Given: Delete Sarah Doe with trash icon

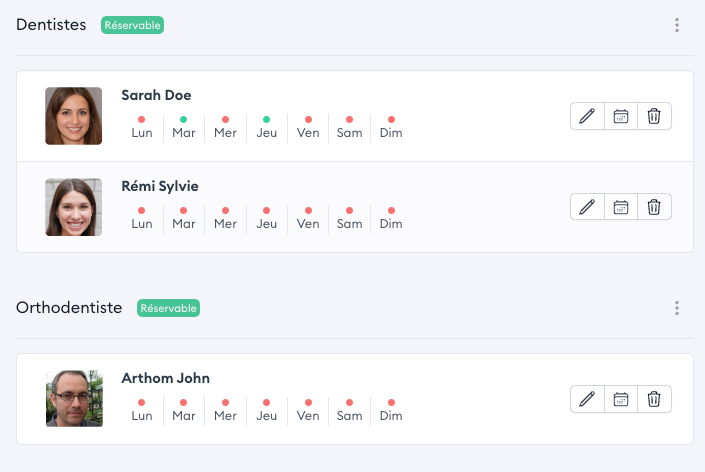Looking at the screenshot, I should [654, 116].
